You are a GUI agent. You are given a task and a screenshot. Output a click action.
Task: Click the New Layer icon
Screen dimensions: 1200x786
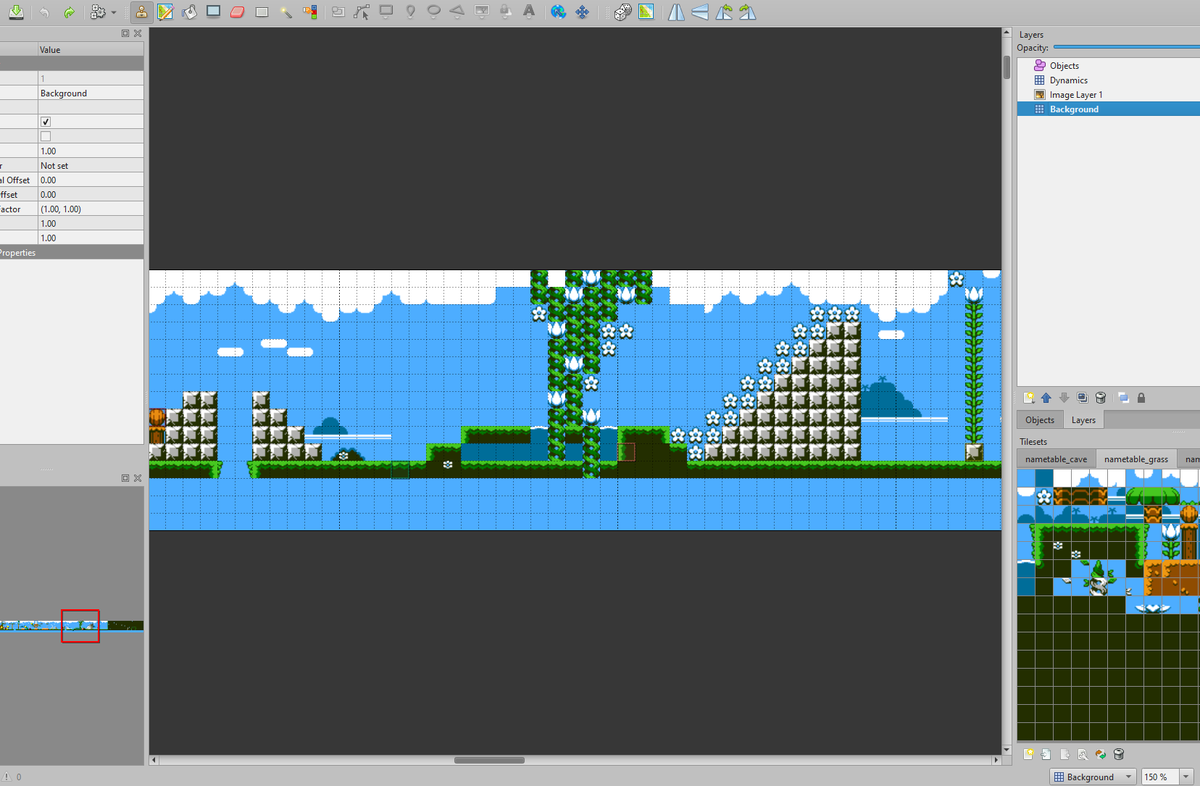(x=1028, y=397)
